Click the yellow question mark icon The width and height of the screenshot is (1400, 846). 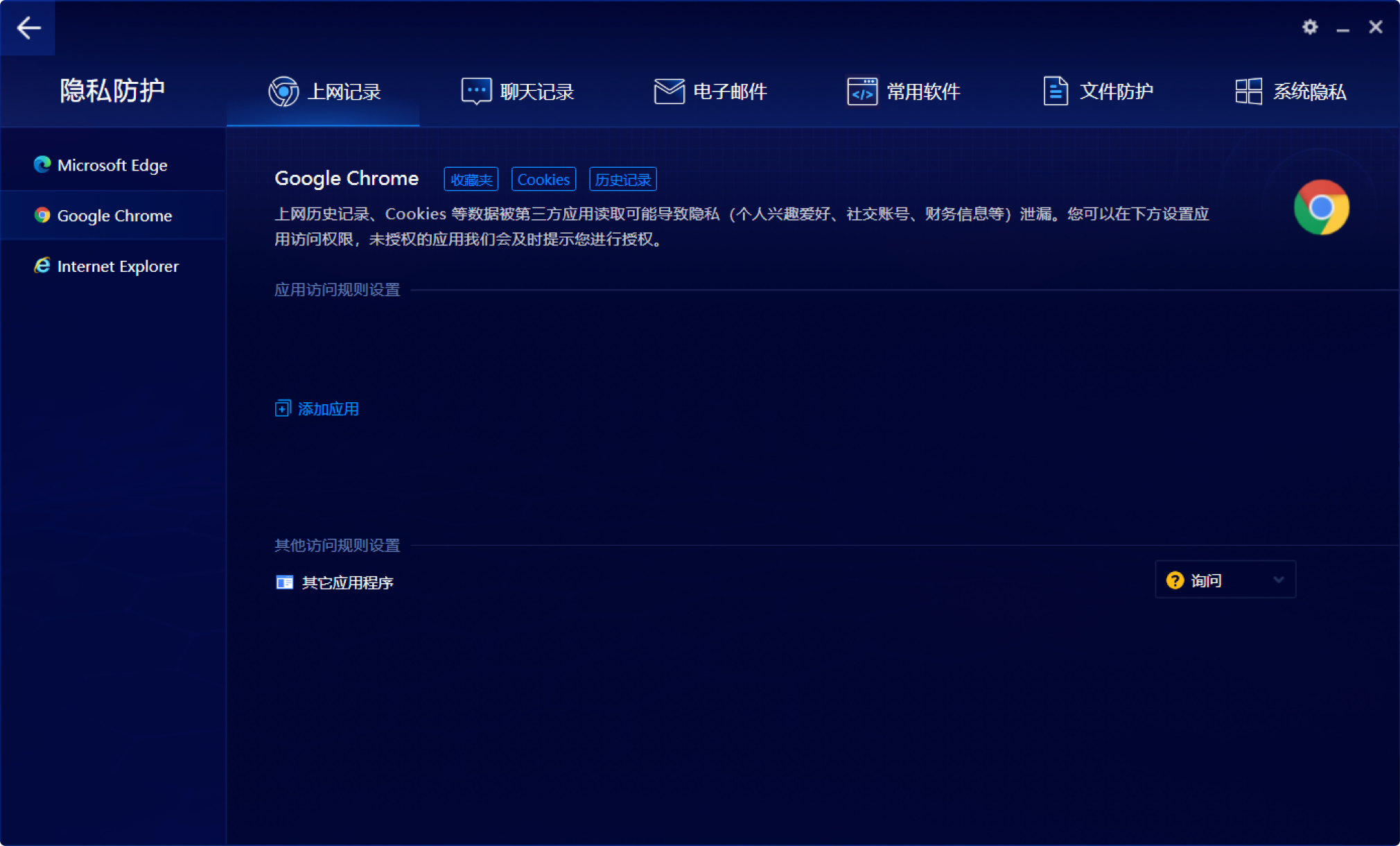(1175, 580)
